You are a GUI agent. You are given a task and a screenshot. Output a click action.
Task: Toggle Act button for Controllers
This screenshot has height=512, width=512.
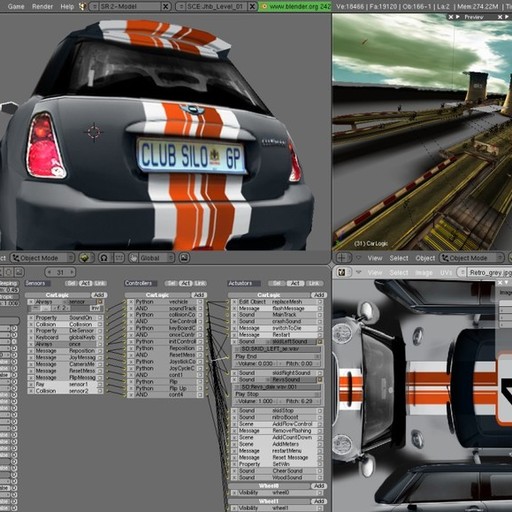click(x=185, y=283)
